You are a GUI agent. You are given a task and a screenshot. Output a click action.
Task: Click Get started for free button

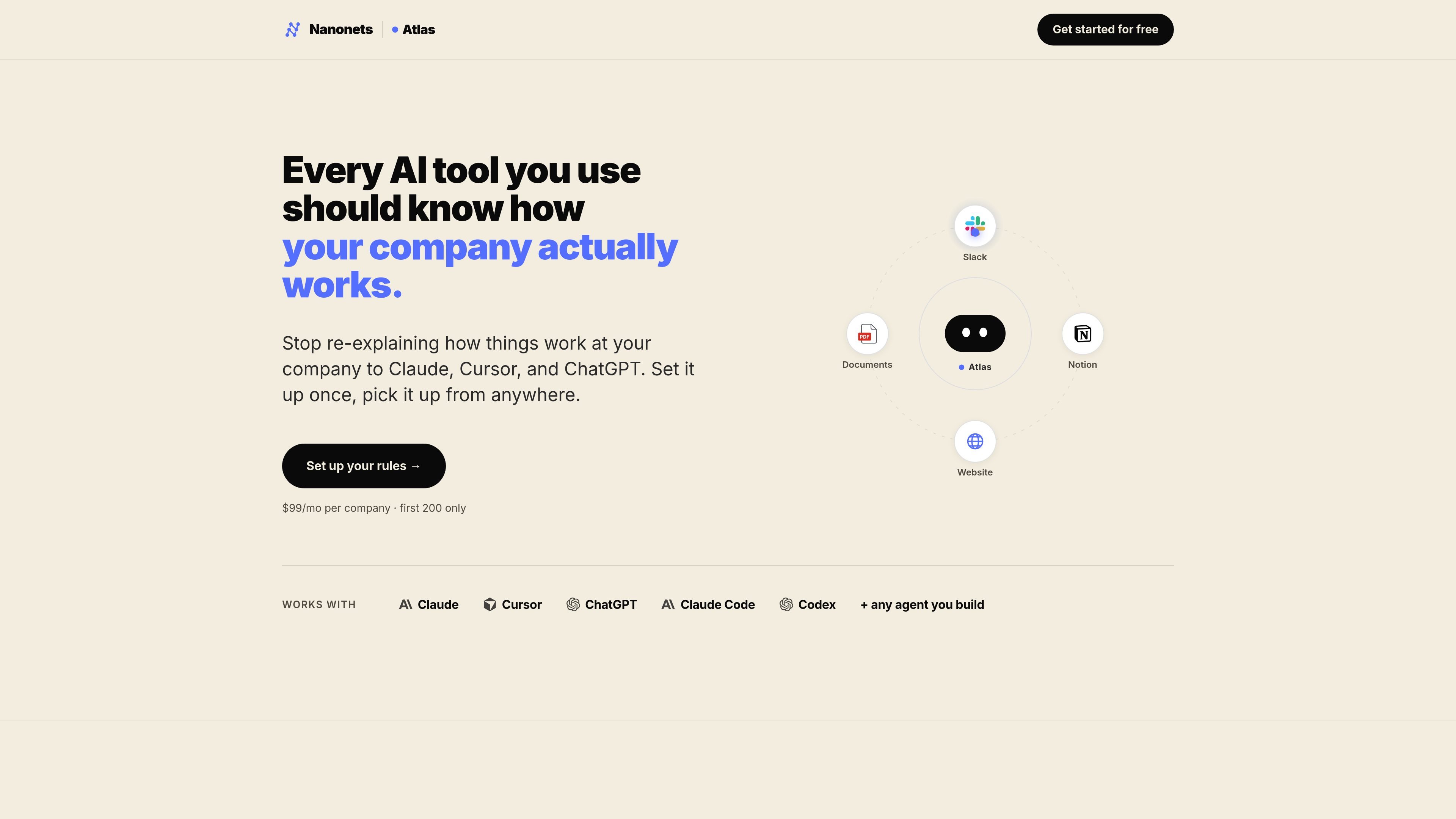click(1105, 30)
